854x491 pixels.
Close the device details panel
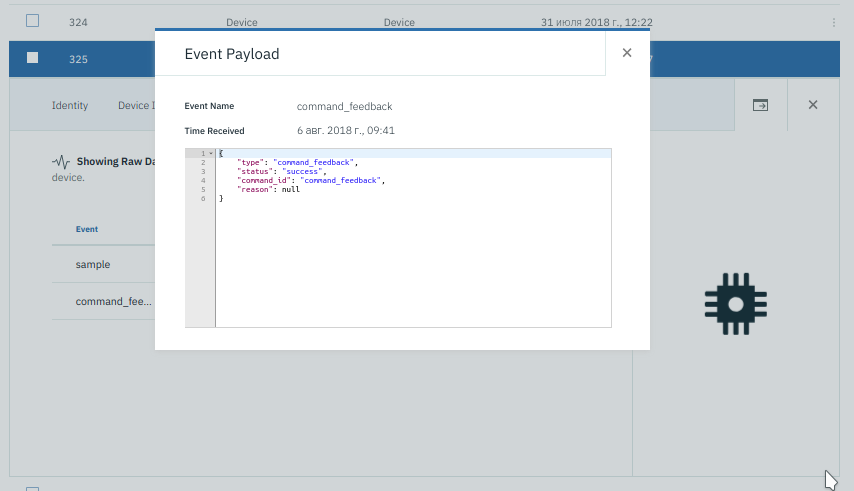tap(813, 105)
